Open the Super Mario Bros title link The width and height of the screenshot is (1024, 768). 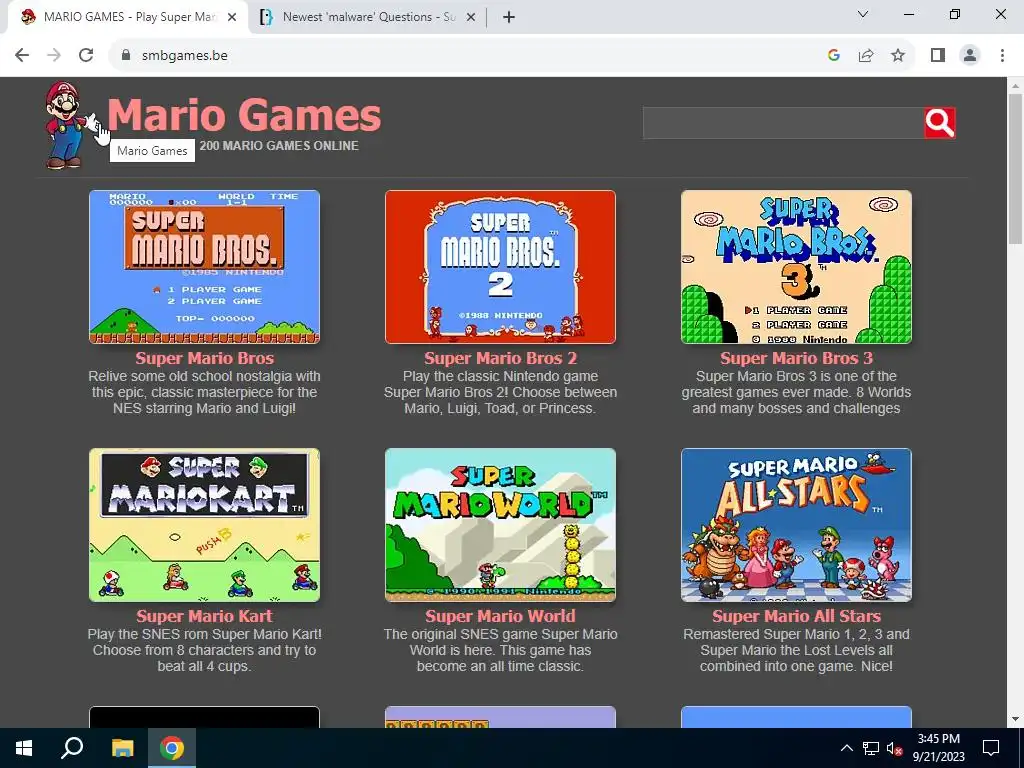(x=204, y=358)
